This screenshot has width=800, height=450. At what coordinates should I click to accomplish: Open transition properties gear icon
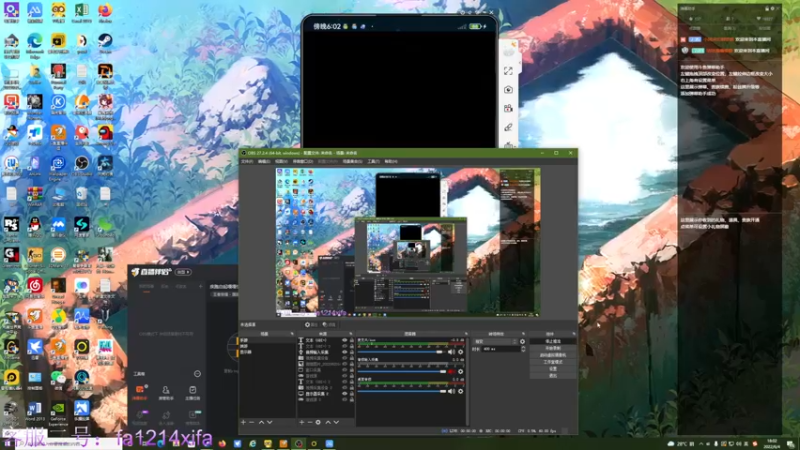pos(522,342)
